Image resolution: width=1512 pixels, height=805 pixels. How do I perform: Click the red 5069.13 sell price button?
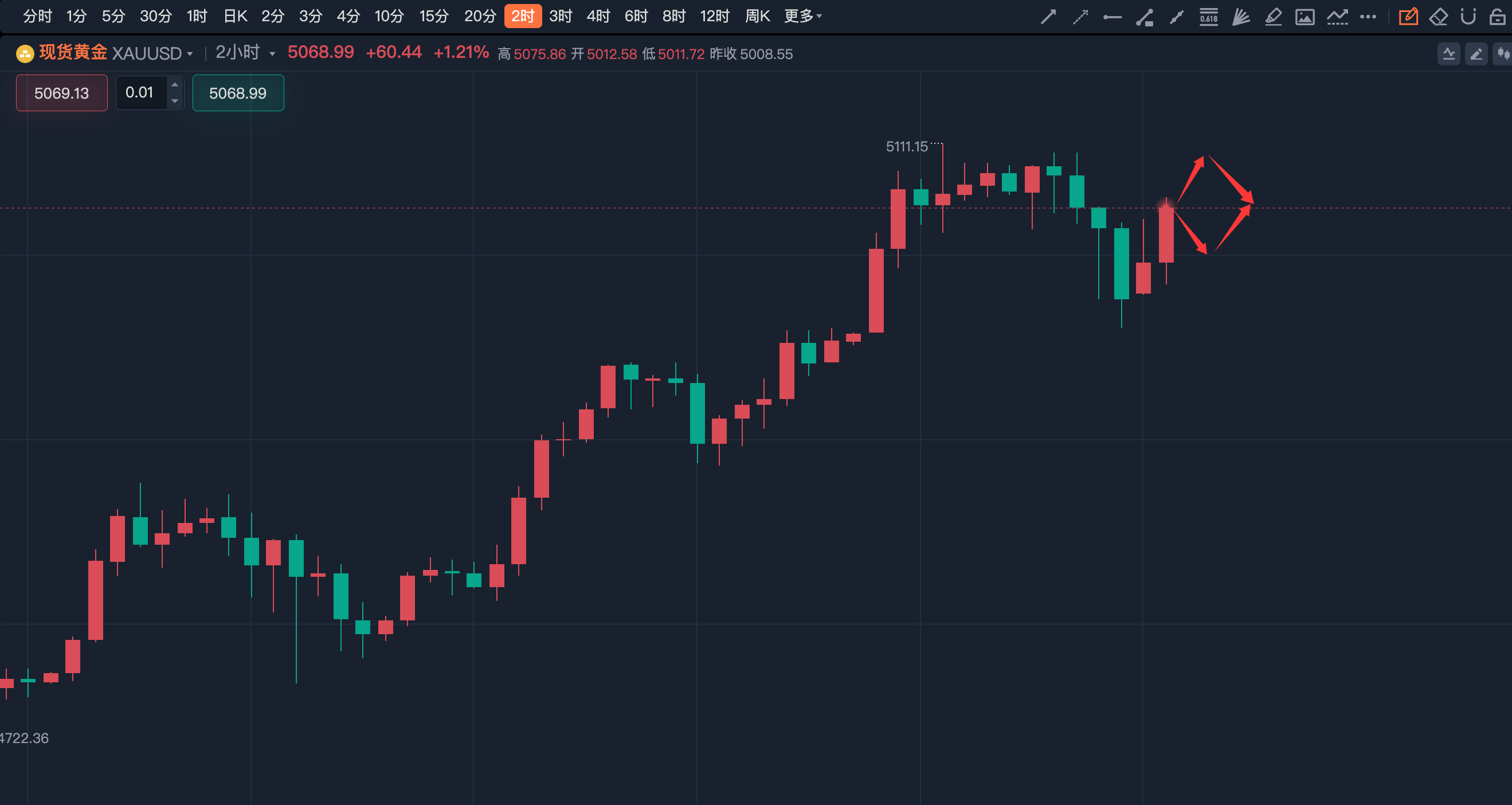[62, 93]
